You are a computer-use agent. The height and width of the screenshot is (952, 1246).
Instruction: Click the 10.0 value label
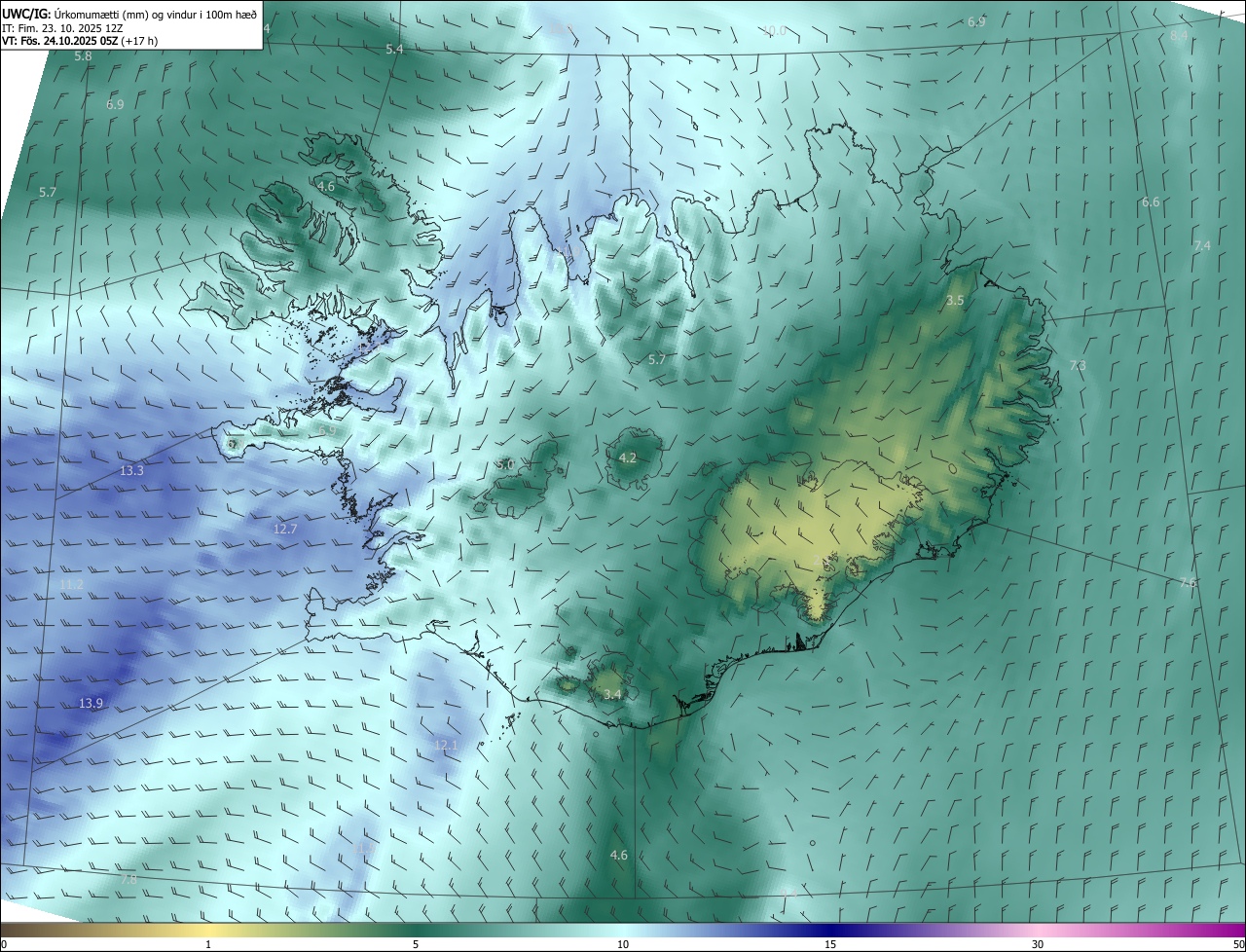(x=775, y=31)
